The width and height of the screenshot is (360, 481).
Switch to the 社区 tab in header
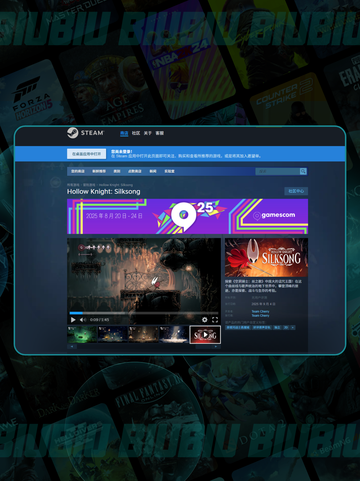[136, 133]
